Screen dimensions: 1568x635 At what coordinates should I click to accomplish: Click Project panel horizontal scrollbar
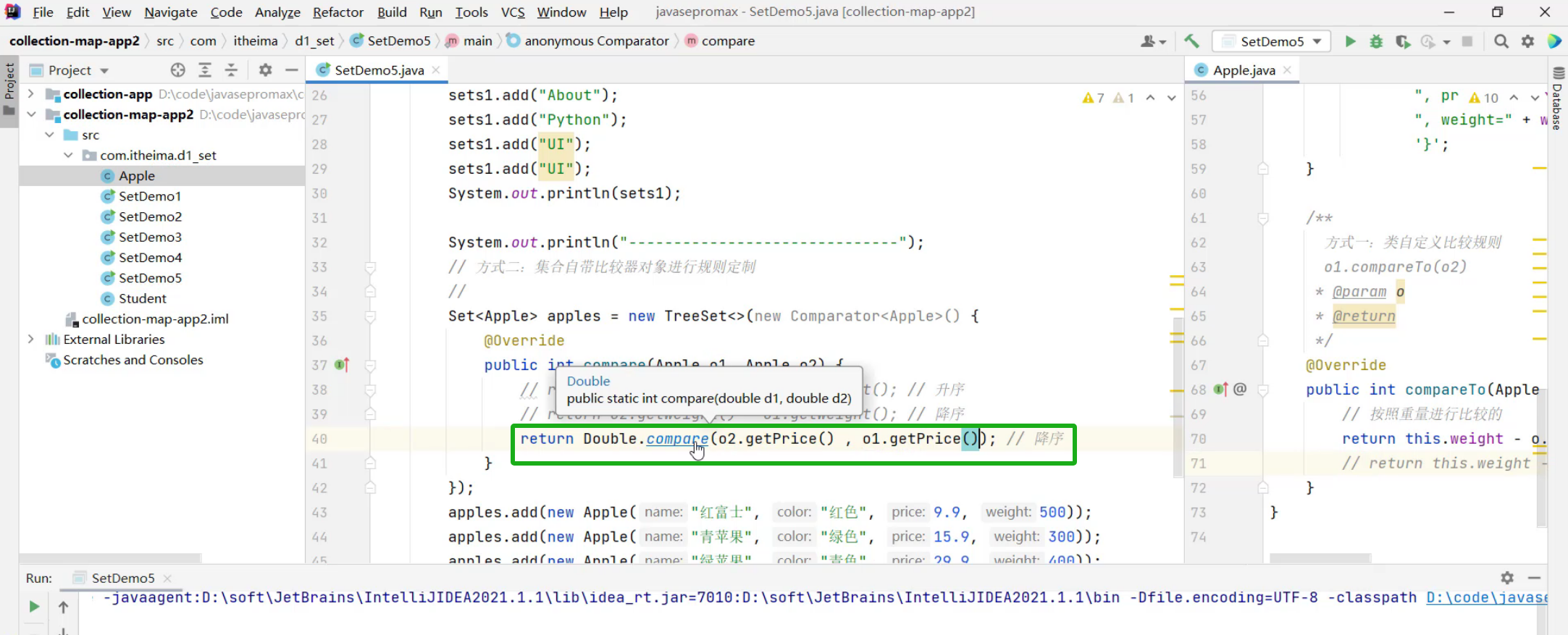click(x=110, y=558)
